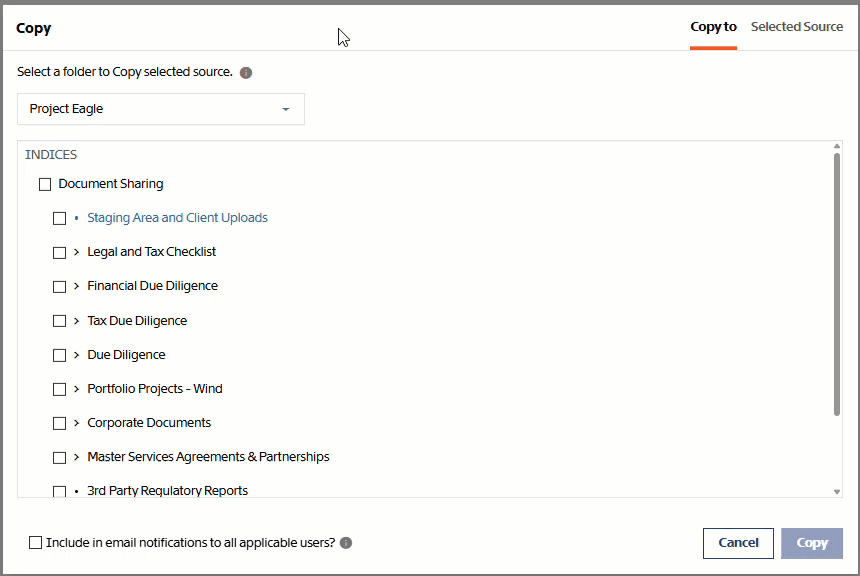
Task: Check Legal and Tax Checklist checkbox
Action: (59, 252)
